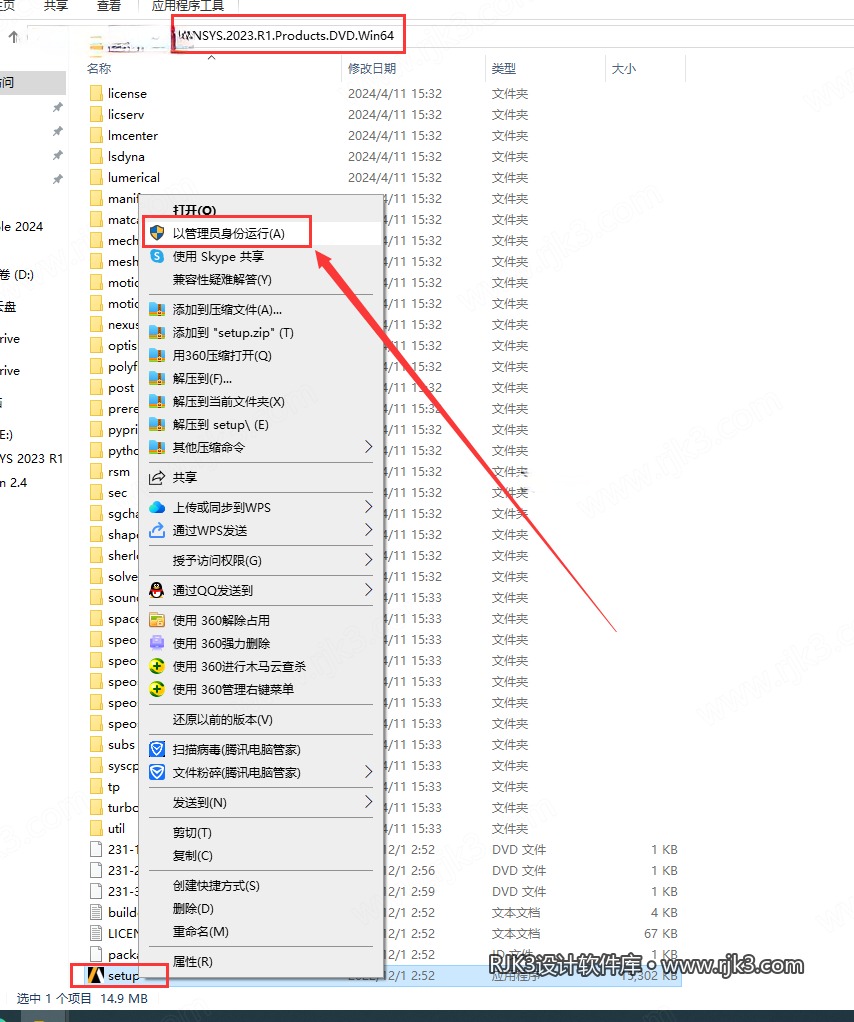The image size is (854, 1022).
Task: Select 使用 Skype 共享 menu entry
Action: click(261, 256)
